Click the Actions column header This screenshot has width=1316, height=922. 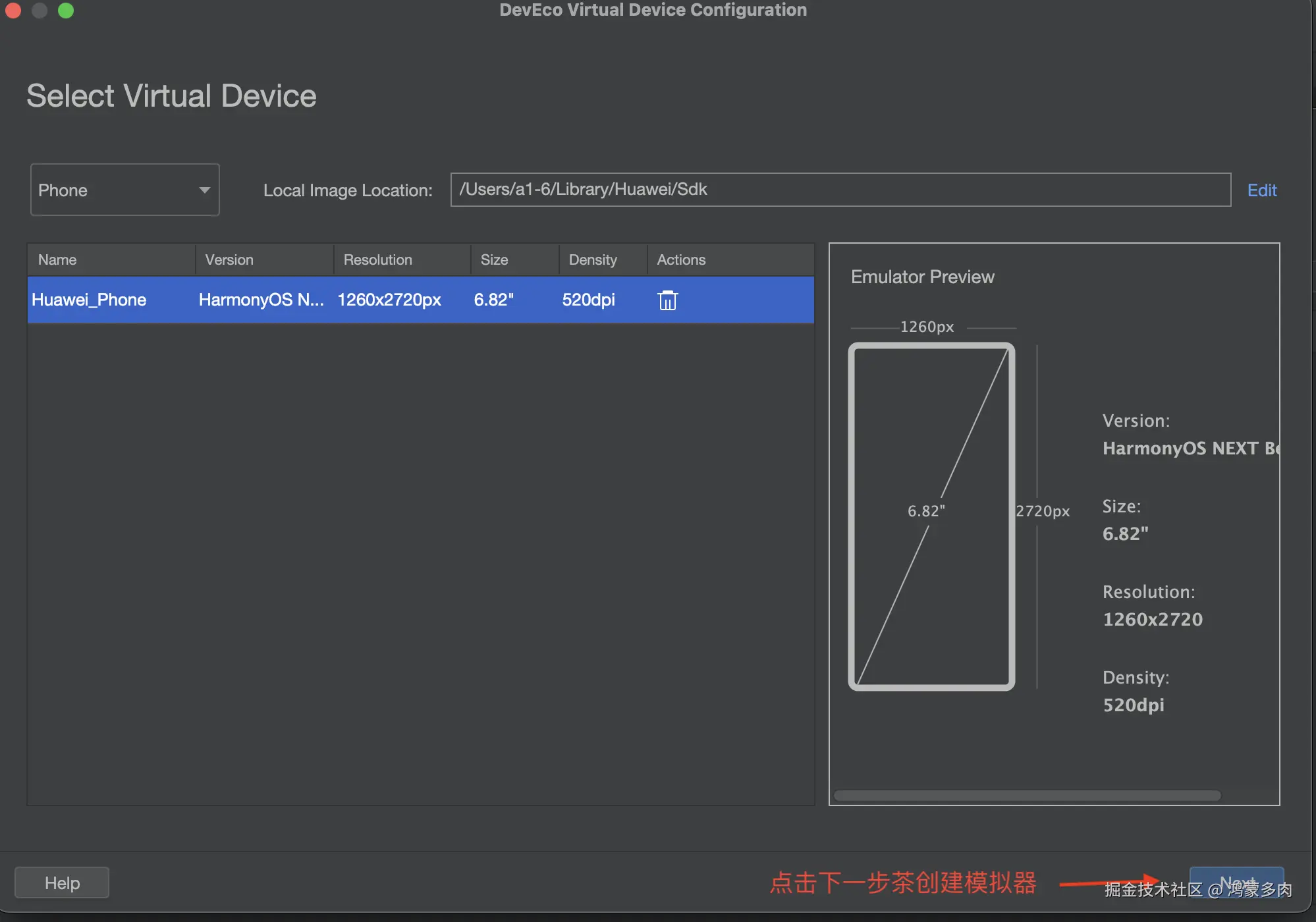point(681,260)
